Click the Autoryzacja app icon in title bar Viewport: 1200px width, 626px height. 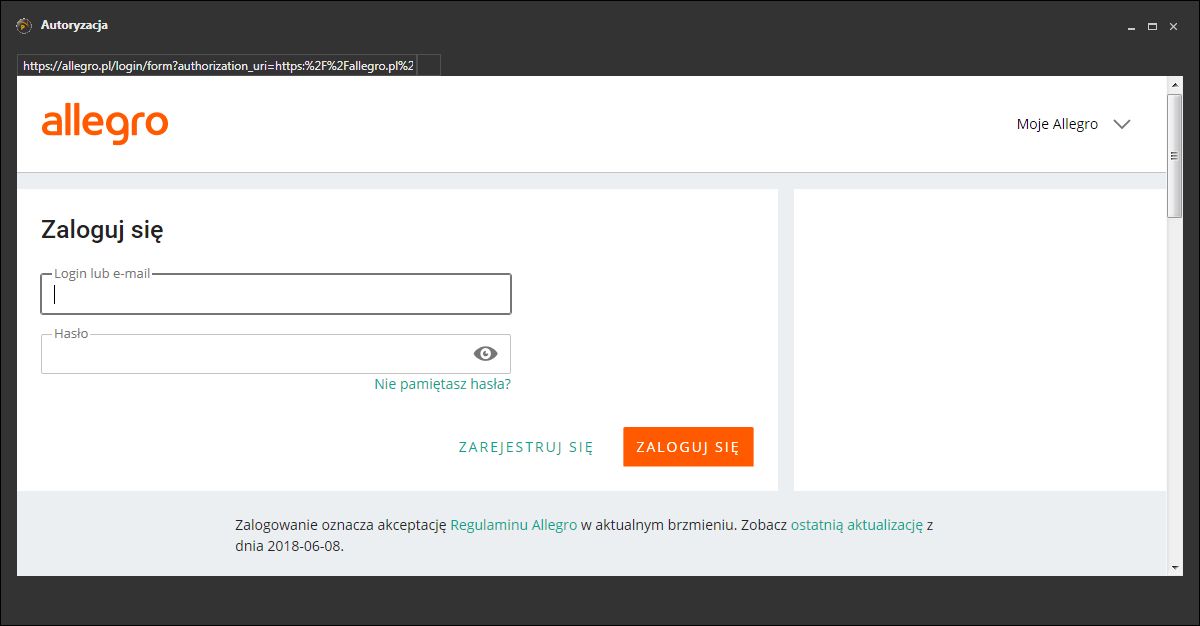click(x=24, y=25)
